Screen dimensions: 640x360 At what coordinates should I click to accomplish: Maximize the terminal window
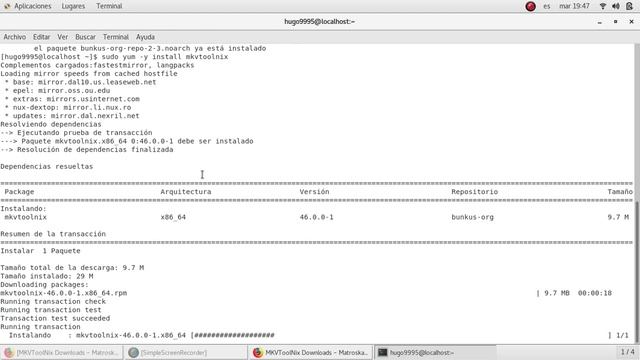[616, 22]
